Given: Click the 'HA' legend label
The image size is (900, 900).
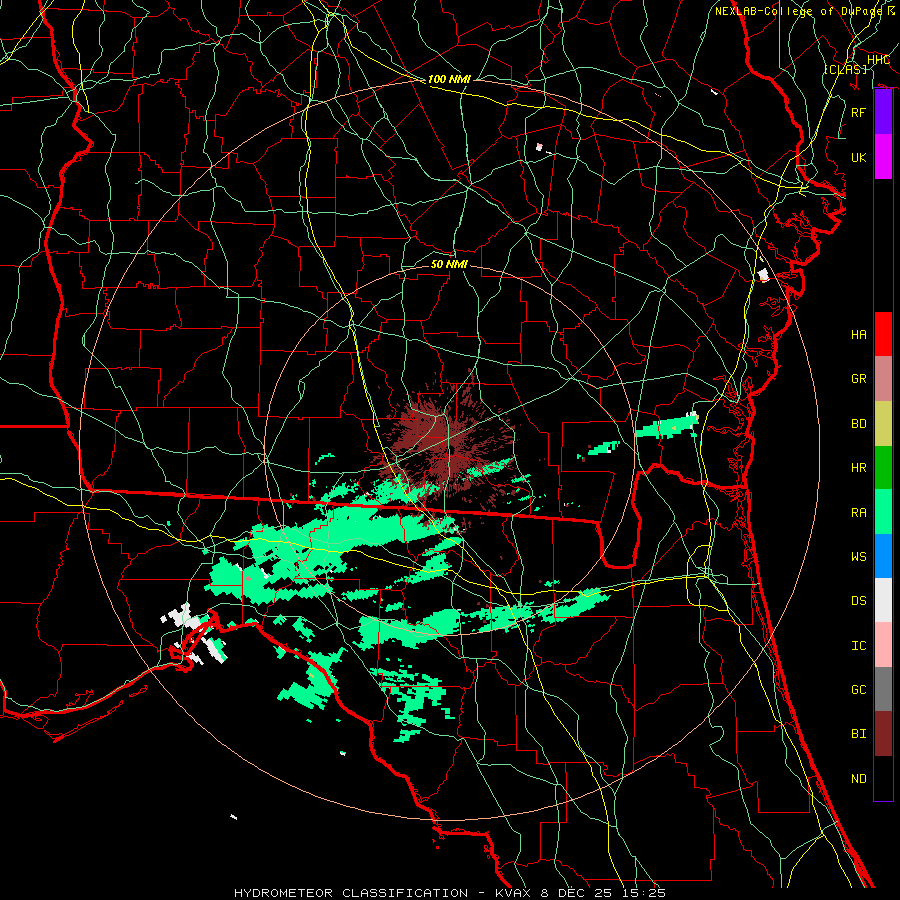Looking at the screenshot, I should tap(858, 335).
